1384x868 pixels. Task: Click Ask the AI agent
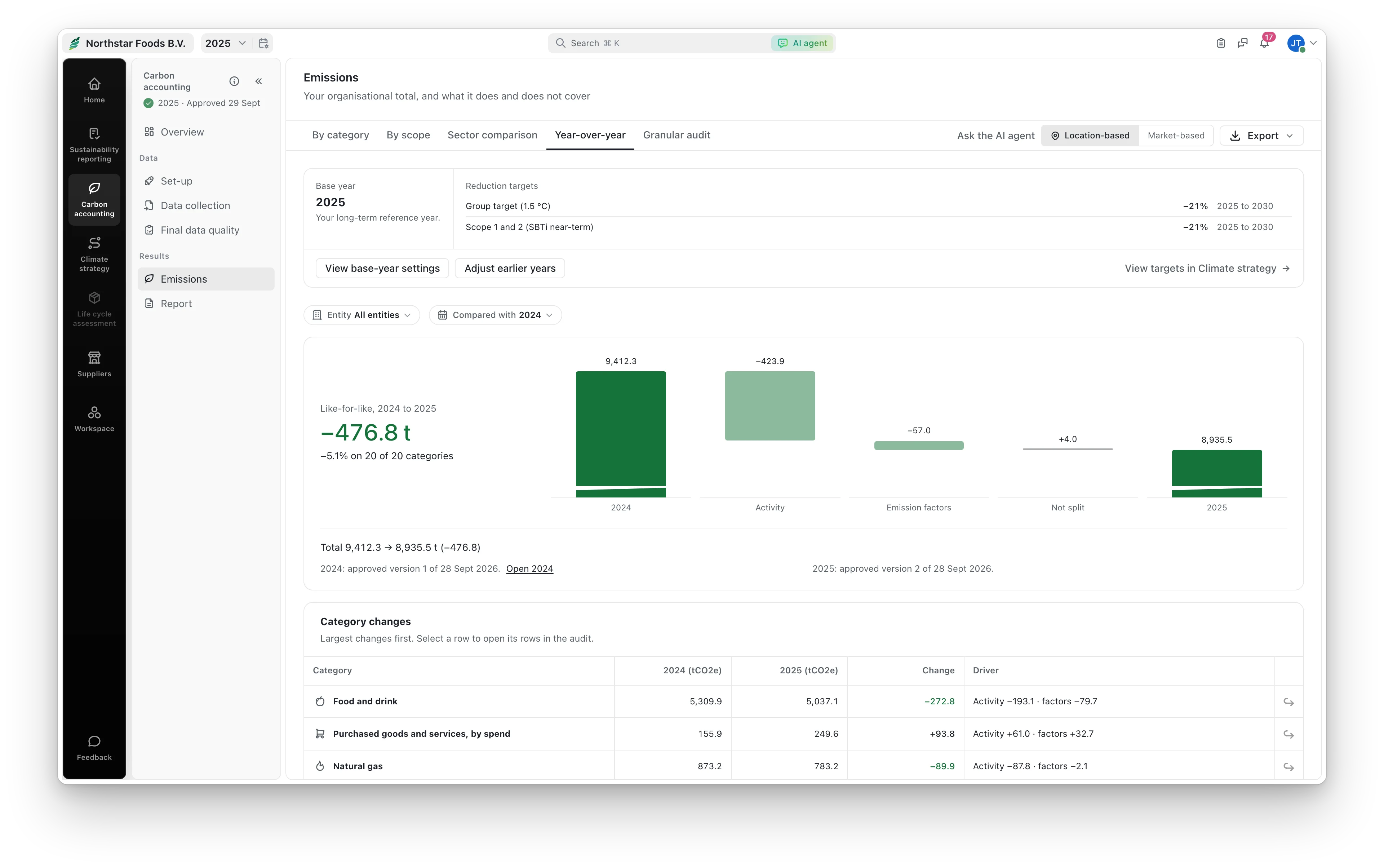995,136
